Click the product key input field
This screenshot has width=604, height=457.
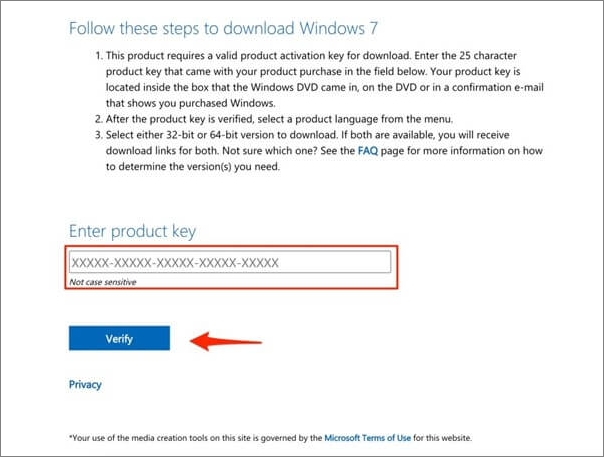[229, 263]
